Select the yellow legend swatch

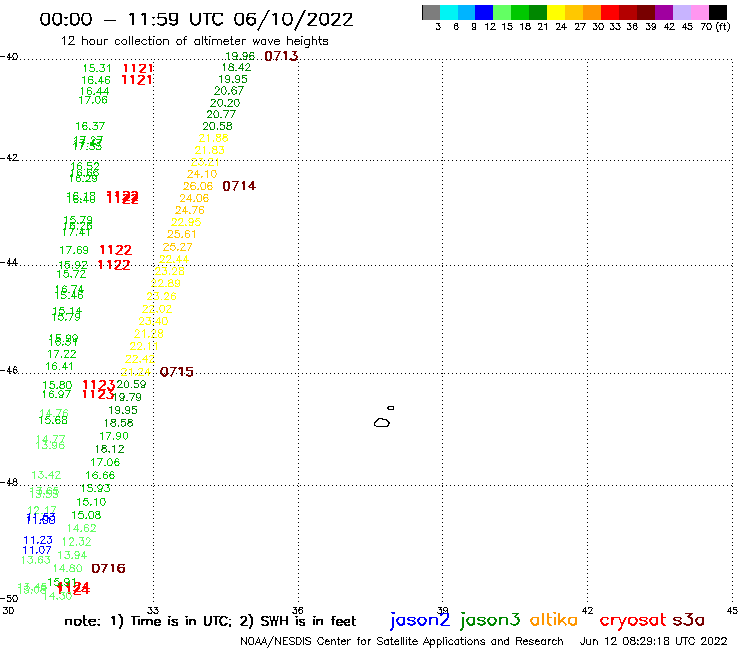click(556, 12)
